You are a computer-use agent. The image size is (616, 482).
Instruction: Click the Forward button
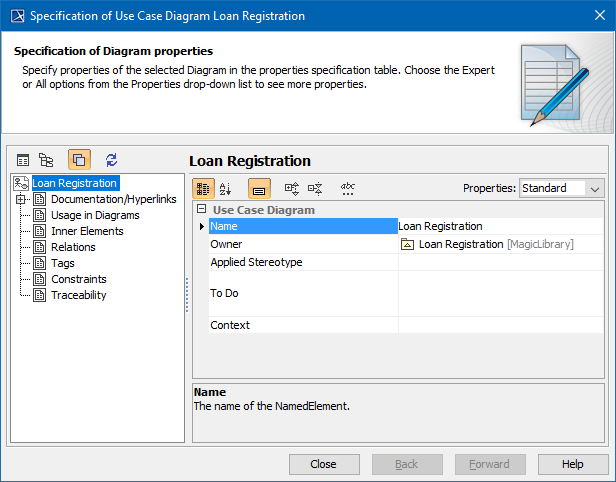click(x=490, y=464)
